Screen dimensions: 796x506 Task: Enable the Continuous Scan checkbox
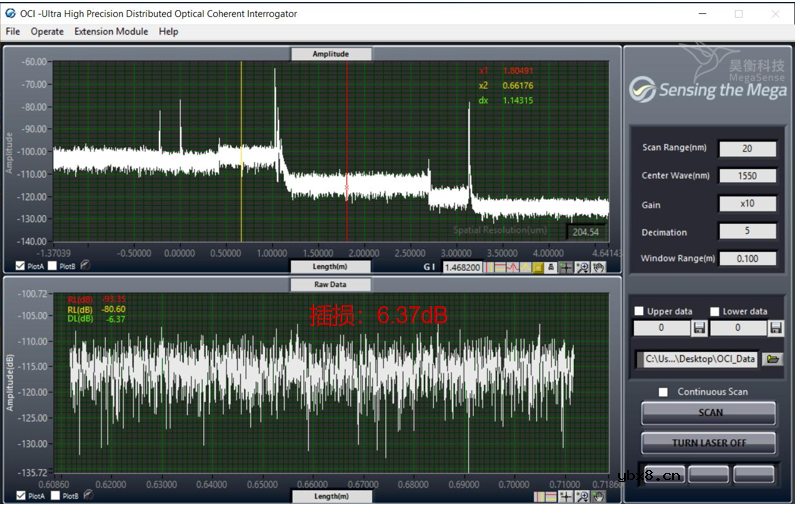pos(663,392)
